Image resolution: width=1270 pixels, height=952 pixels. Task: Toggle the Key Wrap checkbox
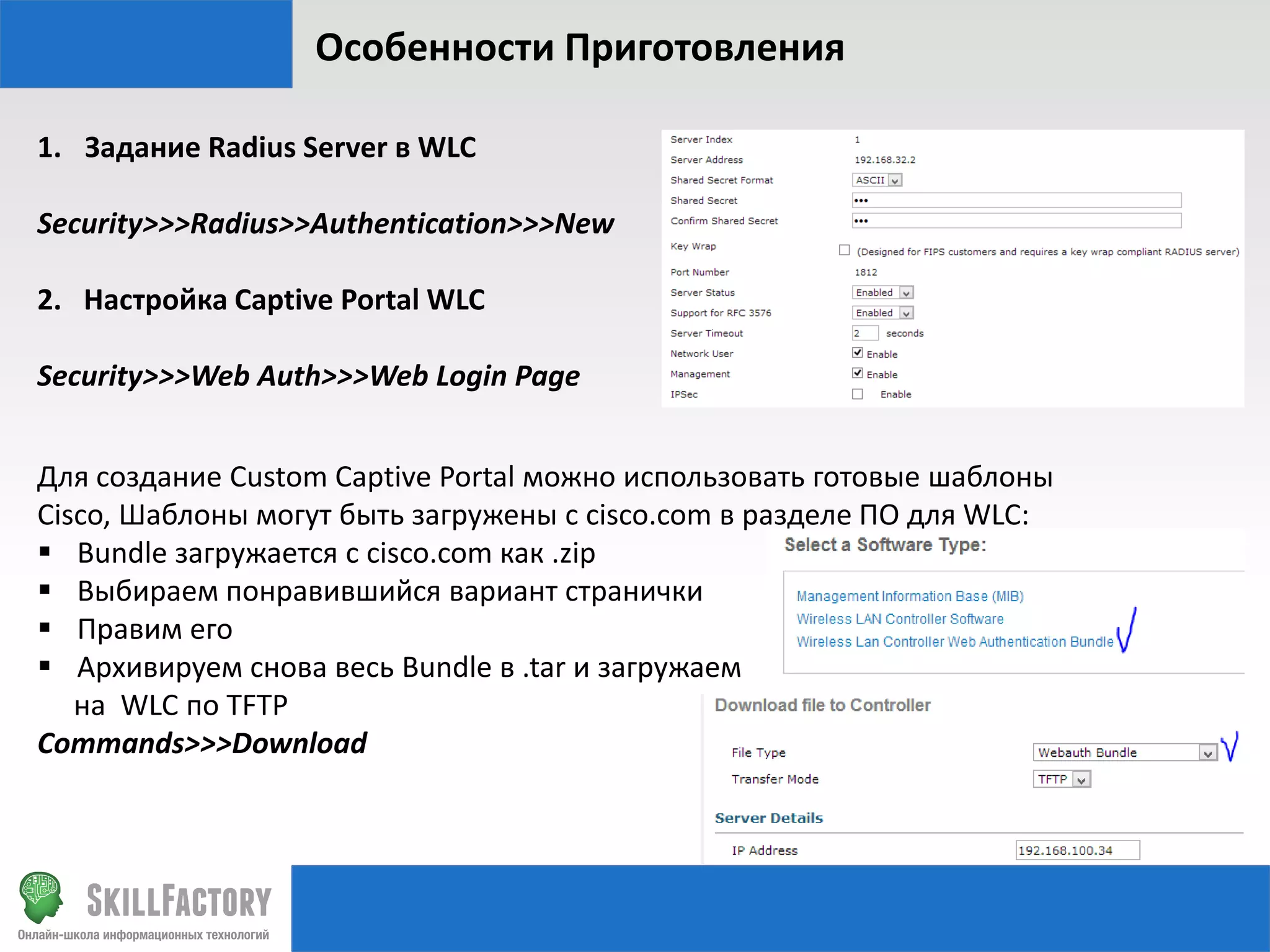844,250
